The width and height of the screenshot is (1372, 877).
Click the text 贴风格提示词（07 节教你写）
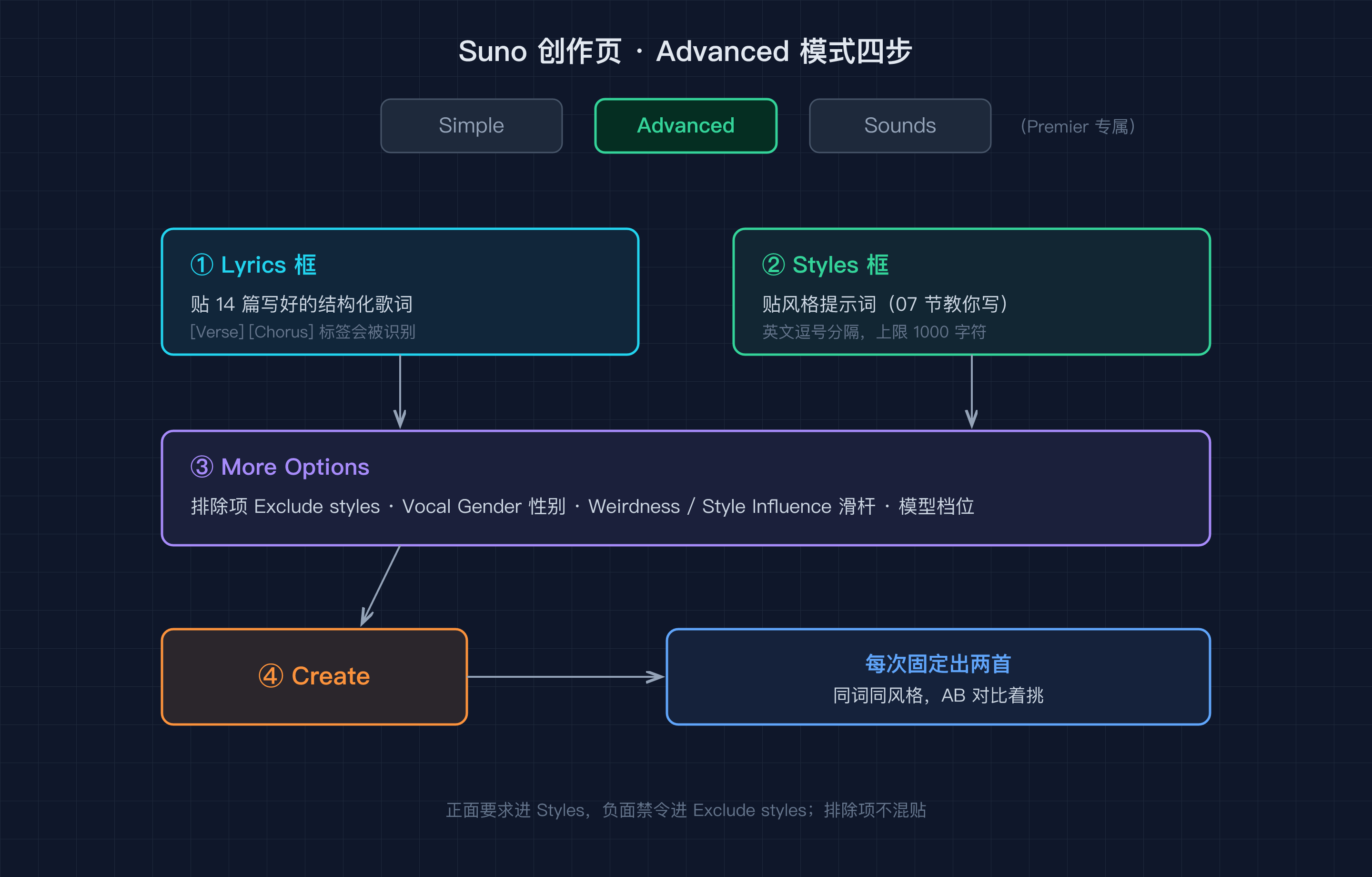[887, 304]
